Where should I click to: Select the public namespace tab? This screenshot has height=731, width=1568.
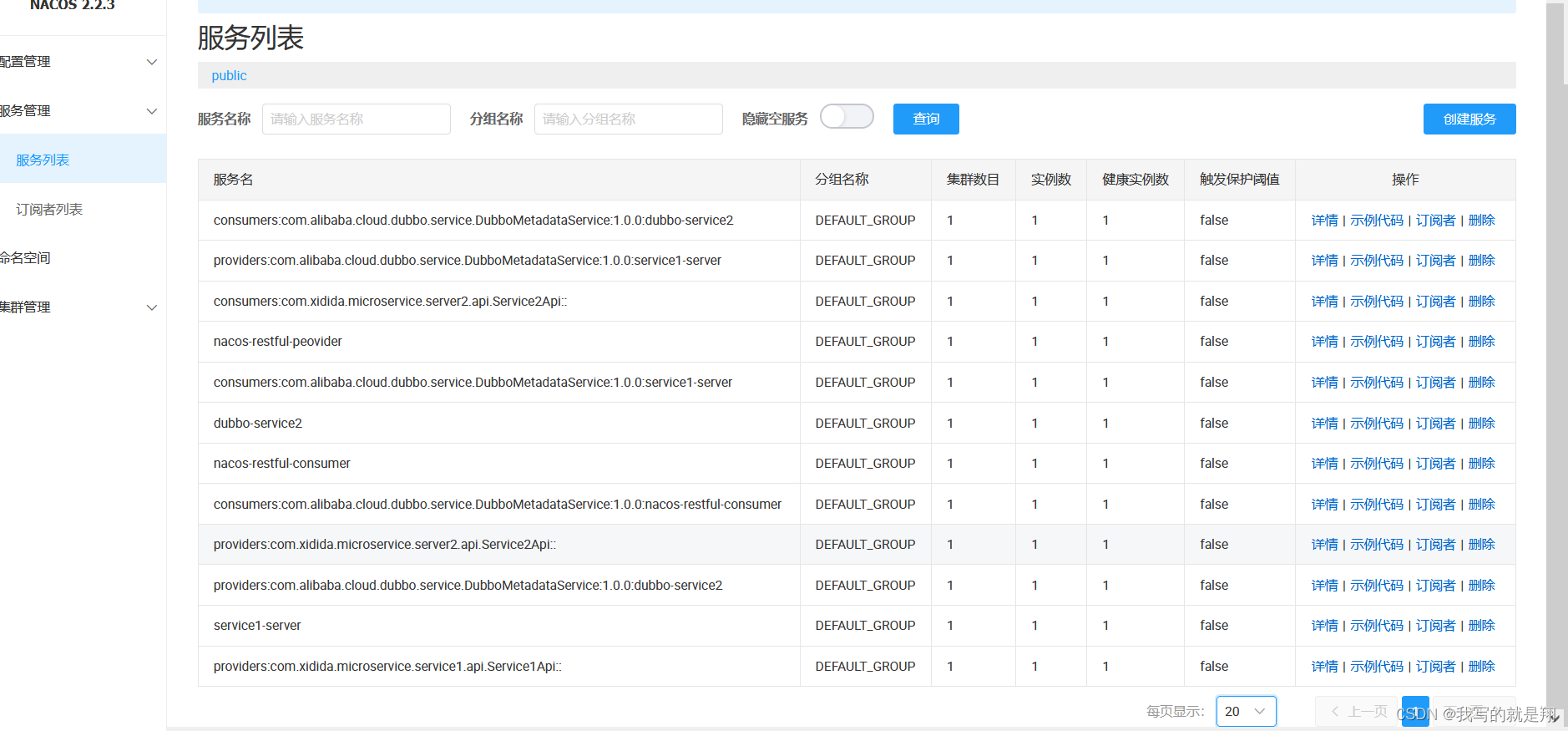[229, 75]
